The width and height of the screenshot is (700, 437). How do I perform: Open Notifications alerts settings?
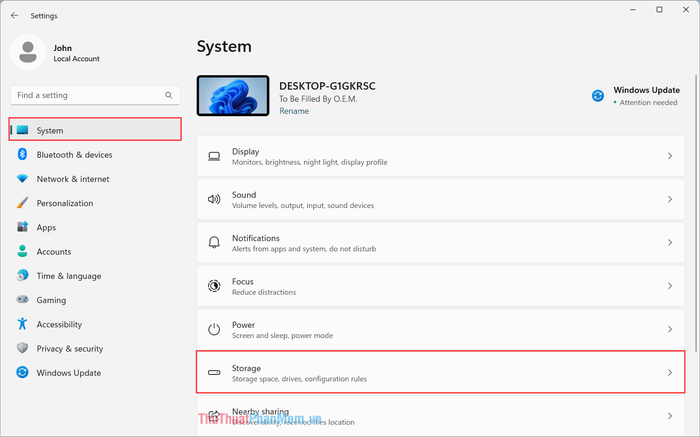coord(441,242)
